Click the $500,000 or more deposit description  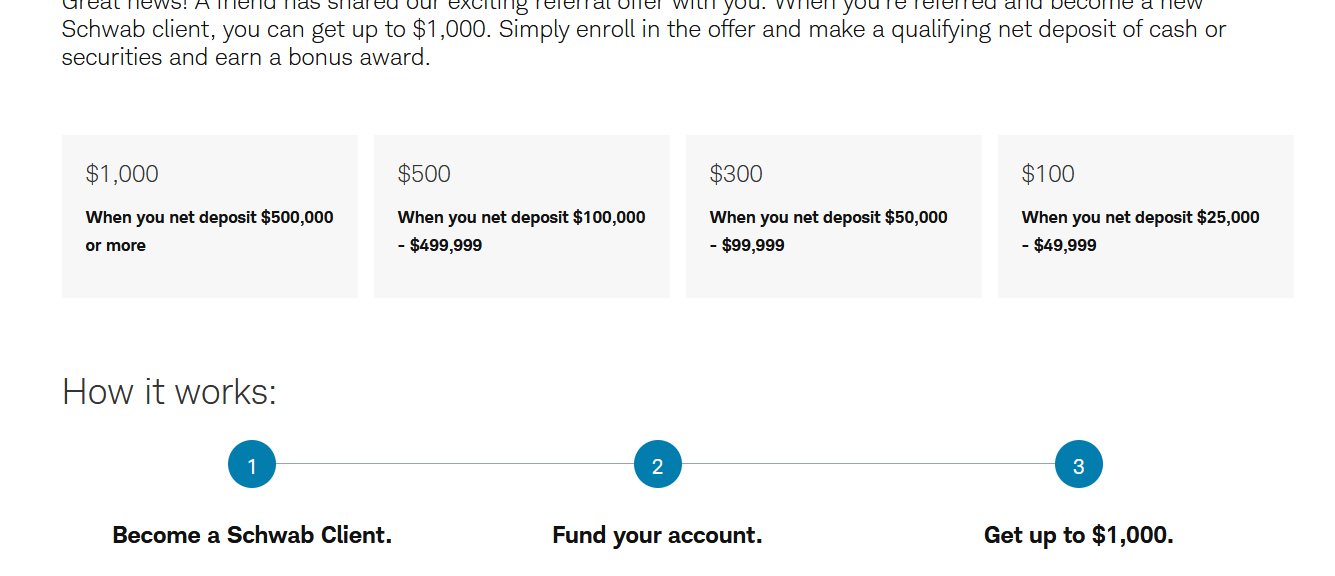(x=210, y=231)
